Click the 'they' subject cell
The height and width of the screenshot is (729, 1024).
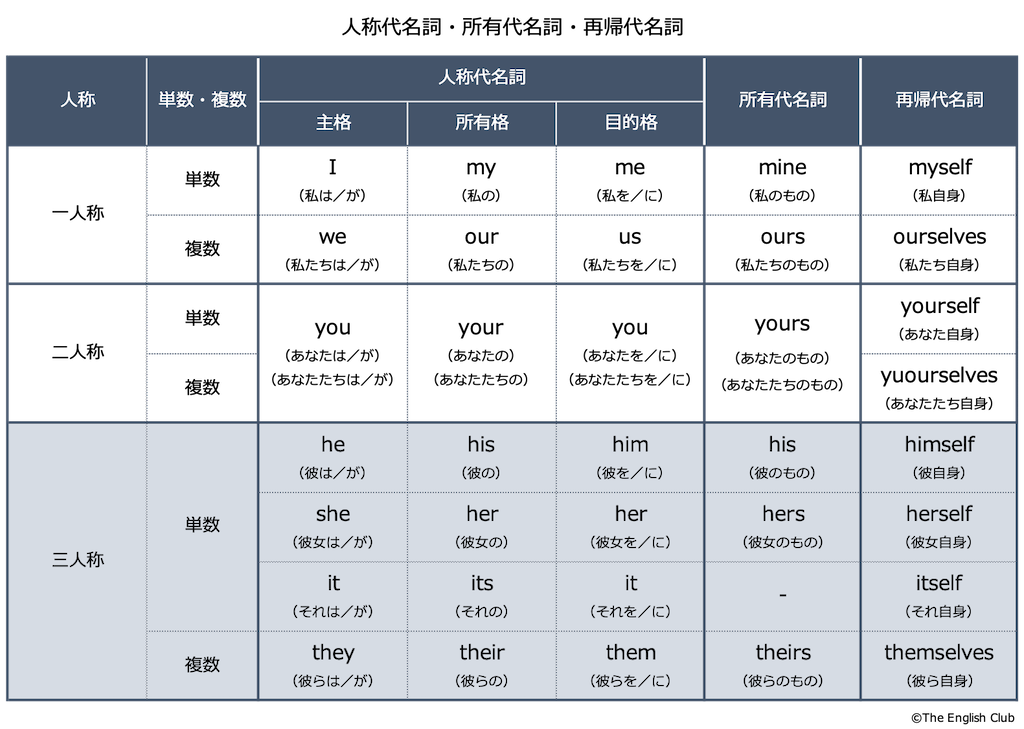point(333,666)
